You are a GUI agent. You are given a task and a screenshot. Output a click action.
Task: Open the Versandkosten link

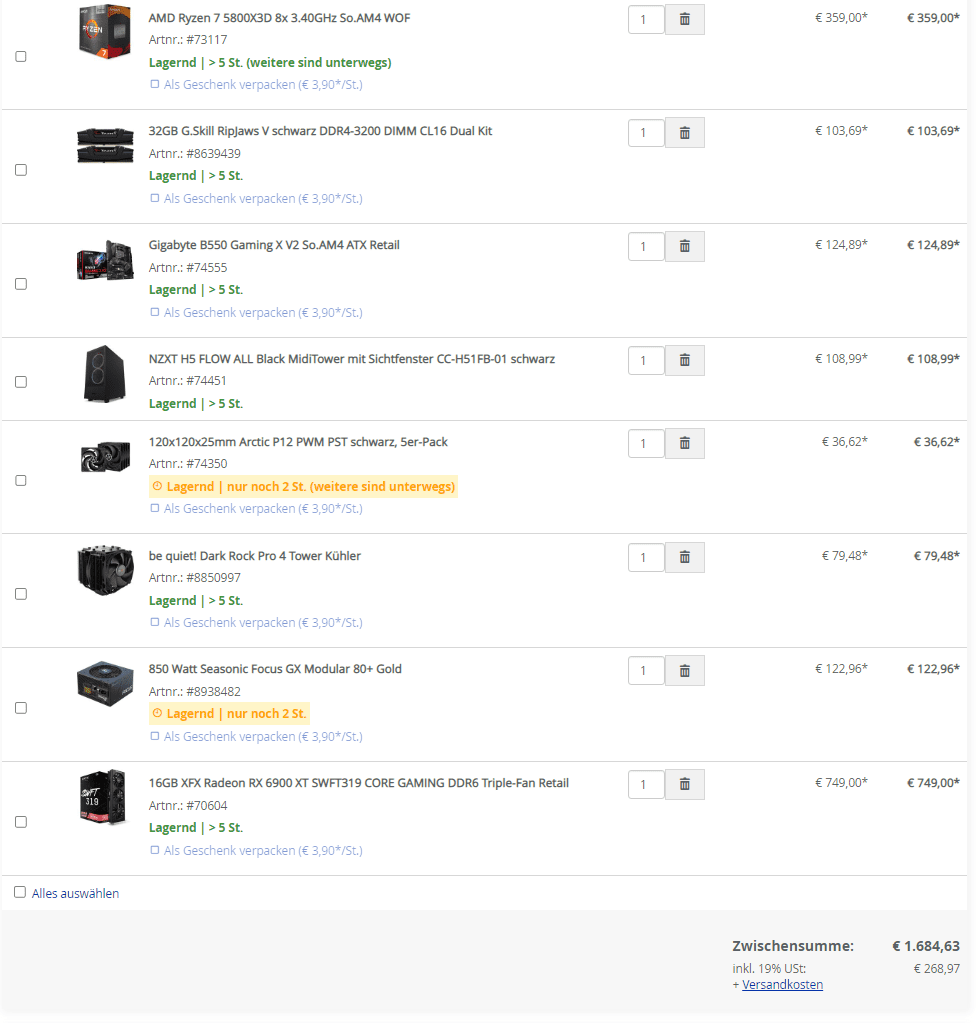coord(782,985)
